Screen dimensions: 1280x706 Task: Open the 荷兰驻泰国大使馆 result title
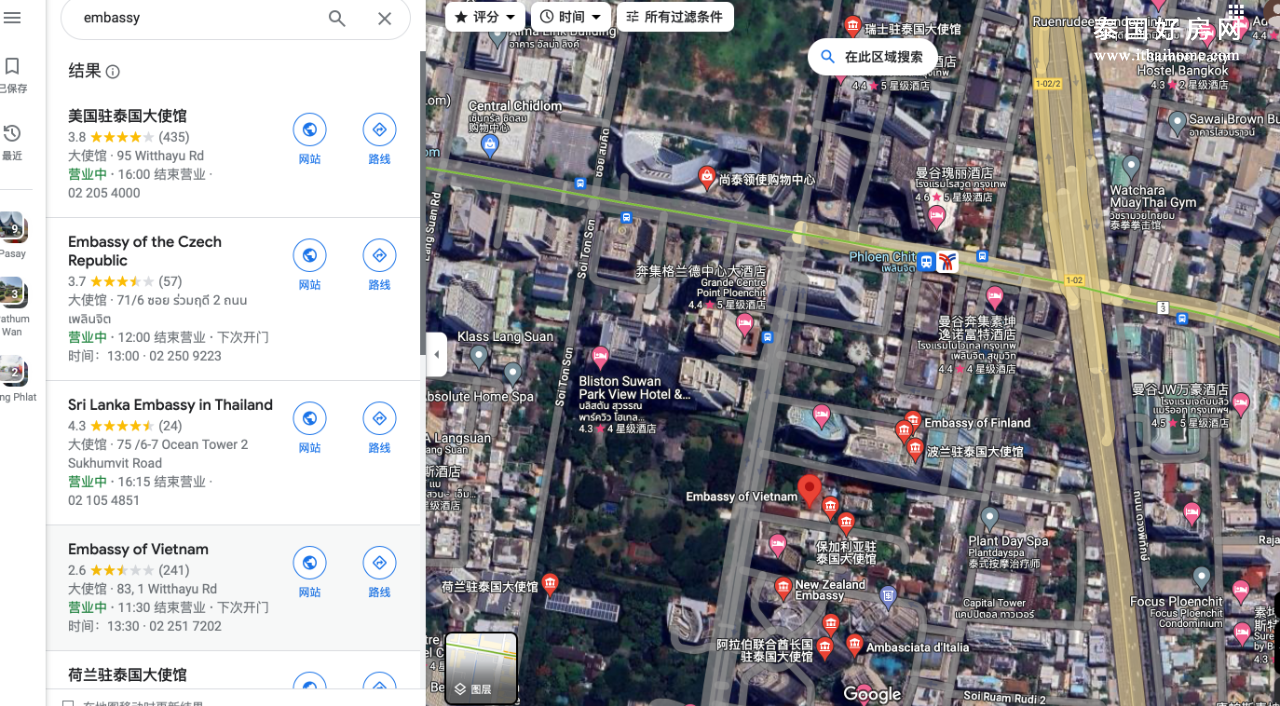pos(127,675)
